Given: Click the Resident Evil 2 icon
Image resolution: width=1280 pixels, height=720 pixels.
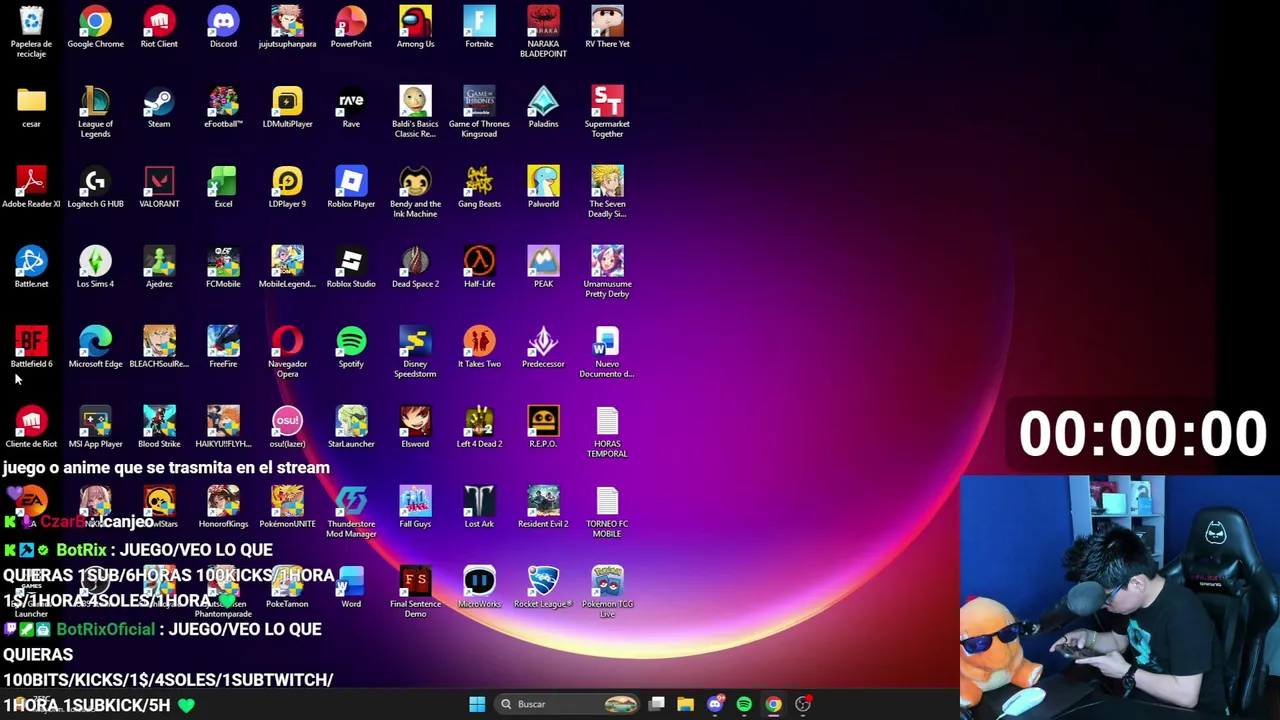Looking at the screenshot, I should (543, 507).
